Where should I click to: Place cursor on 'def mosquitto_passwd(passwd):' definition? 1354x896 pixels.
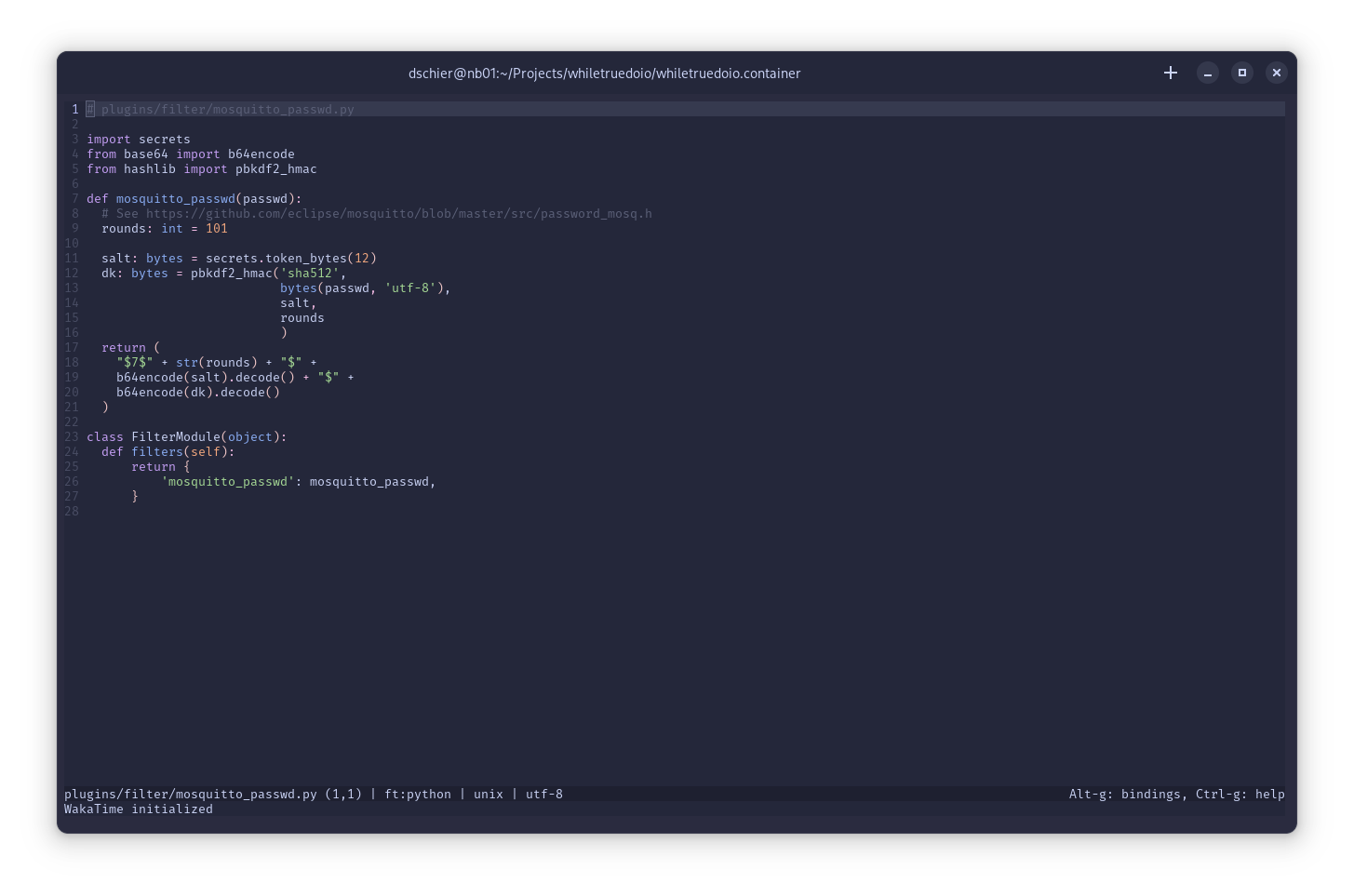(x=194, y=199)
